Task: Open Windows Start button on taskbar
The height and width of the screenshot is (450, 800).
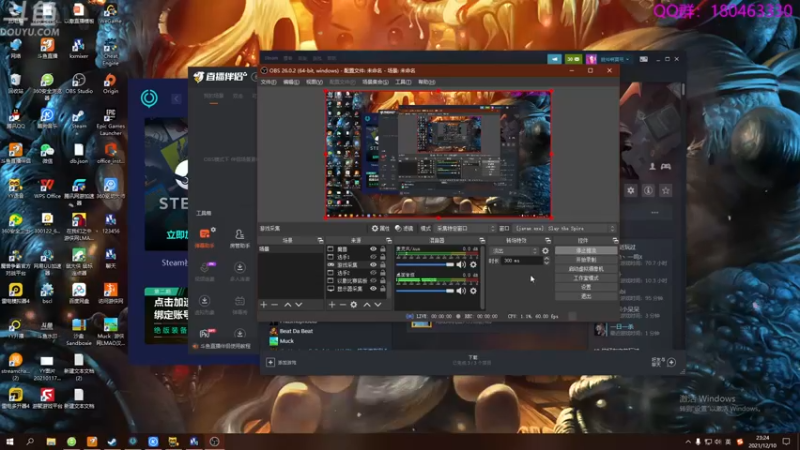Action: point(9,441)
